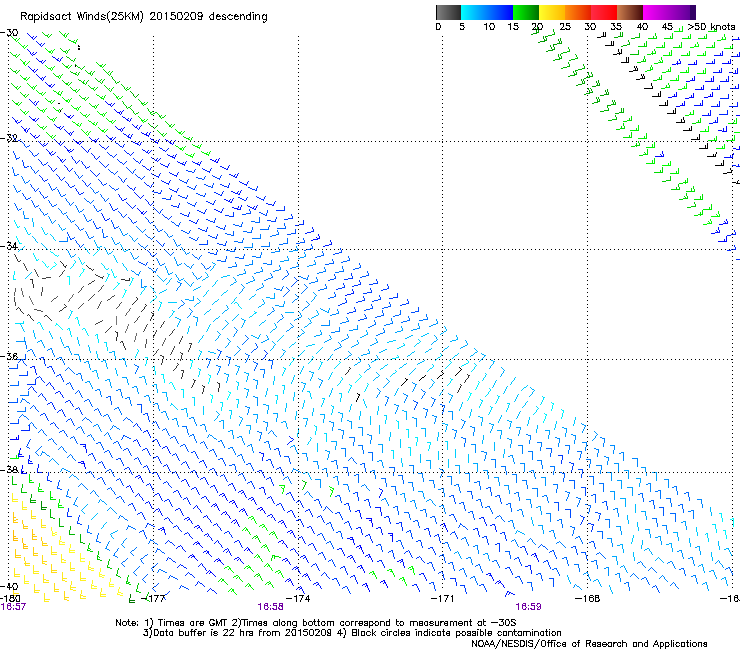Click the purple 16:58 time label
Image resolution: width=740 pixels, height=650 pixels.
(270, 607)
